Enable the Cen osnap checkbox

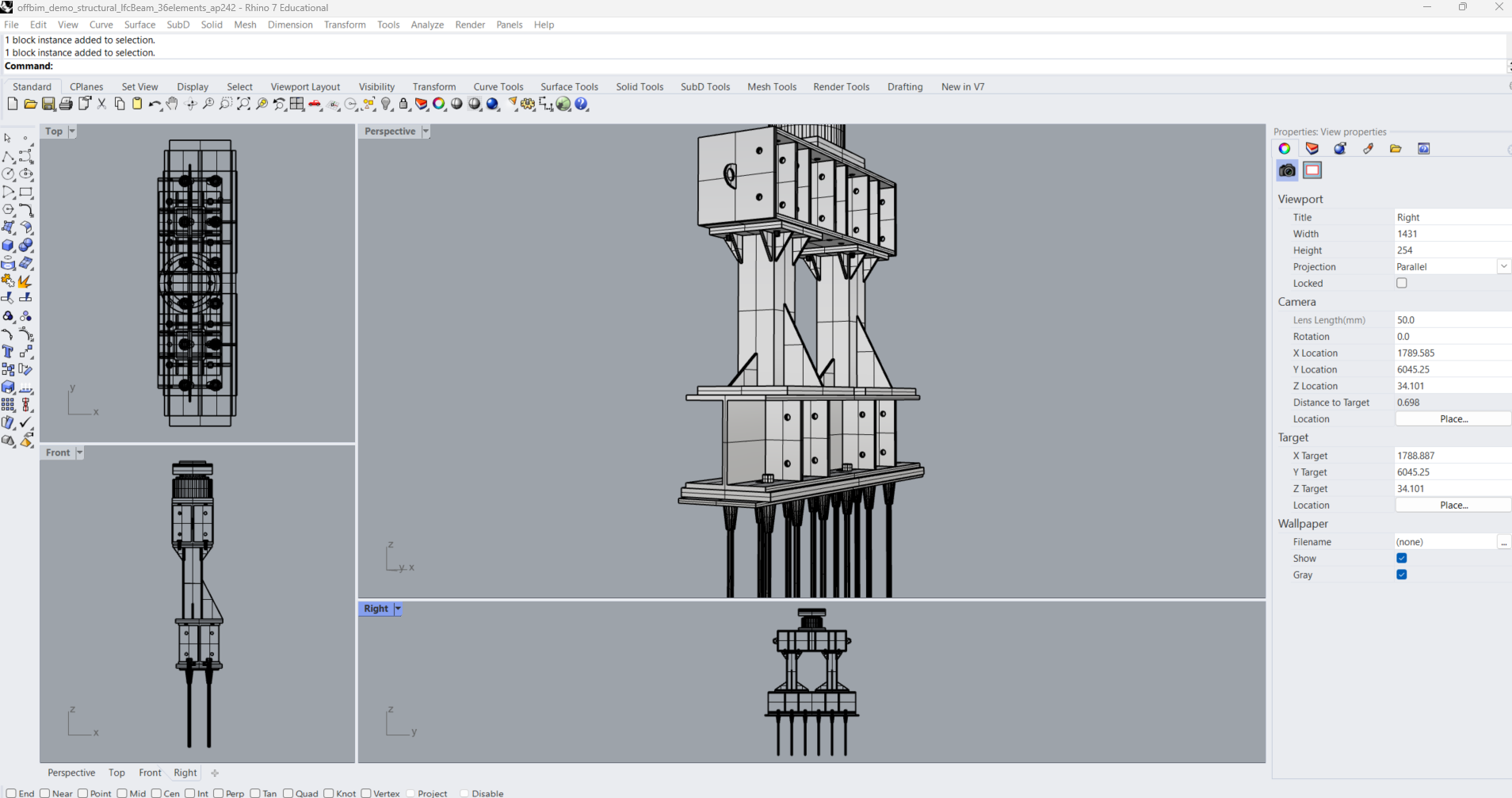(156, 793)
